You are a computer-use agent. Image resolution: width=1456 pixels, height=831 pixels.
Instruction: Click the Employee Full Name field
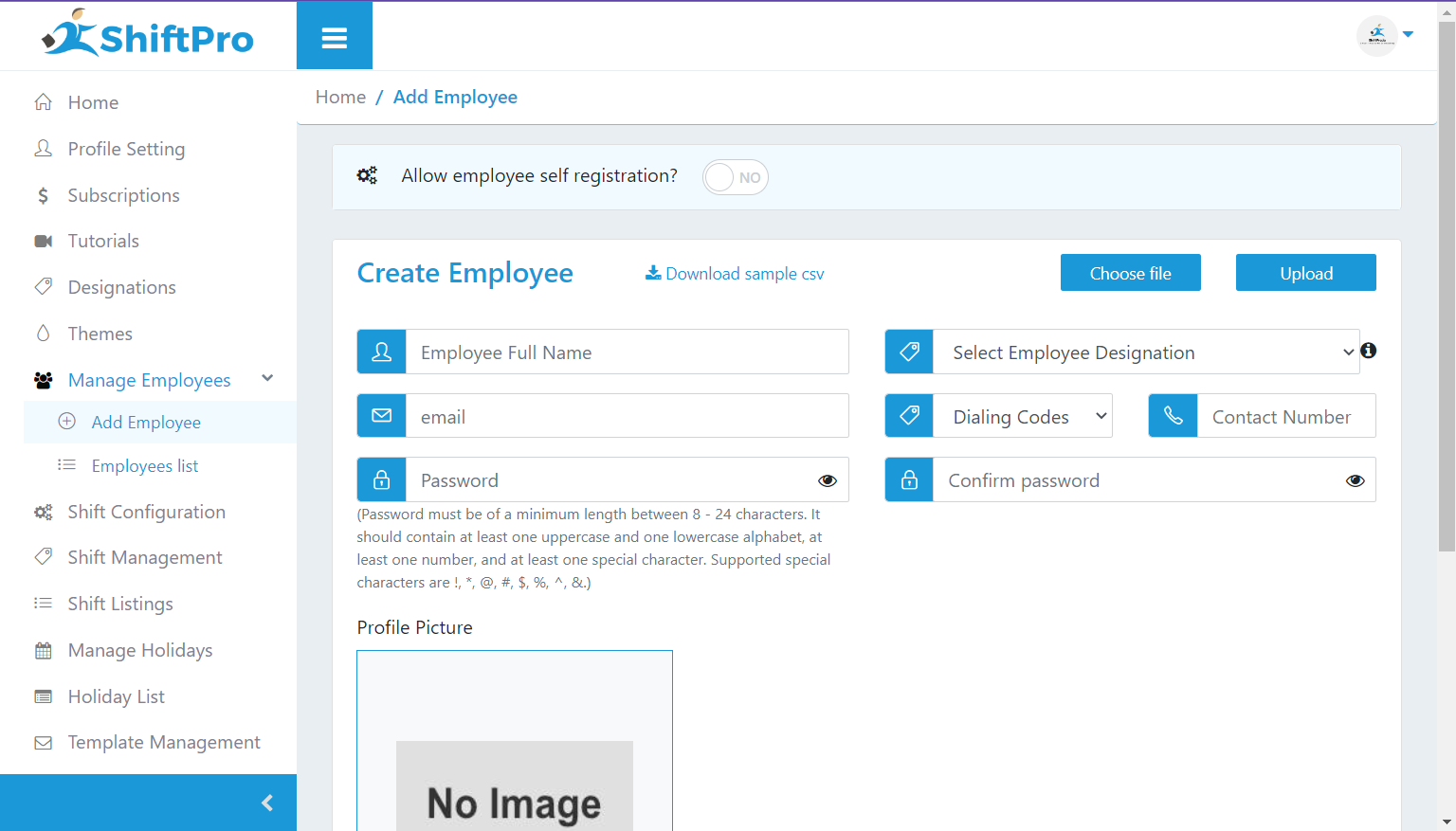pos(626,352)
